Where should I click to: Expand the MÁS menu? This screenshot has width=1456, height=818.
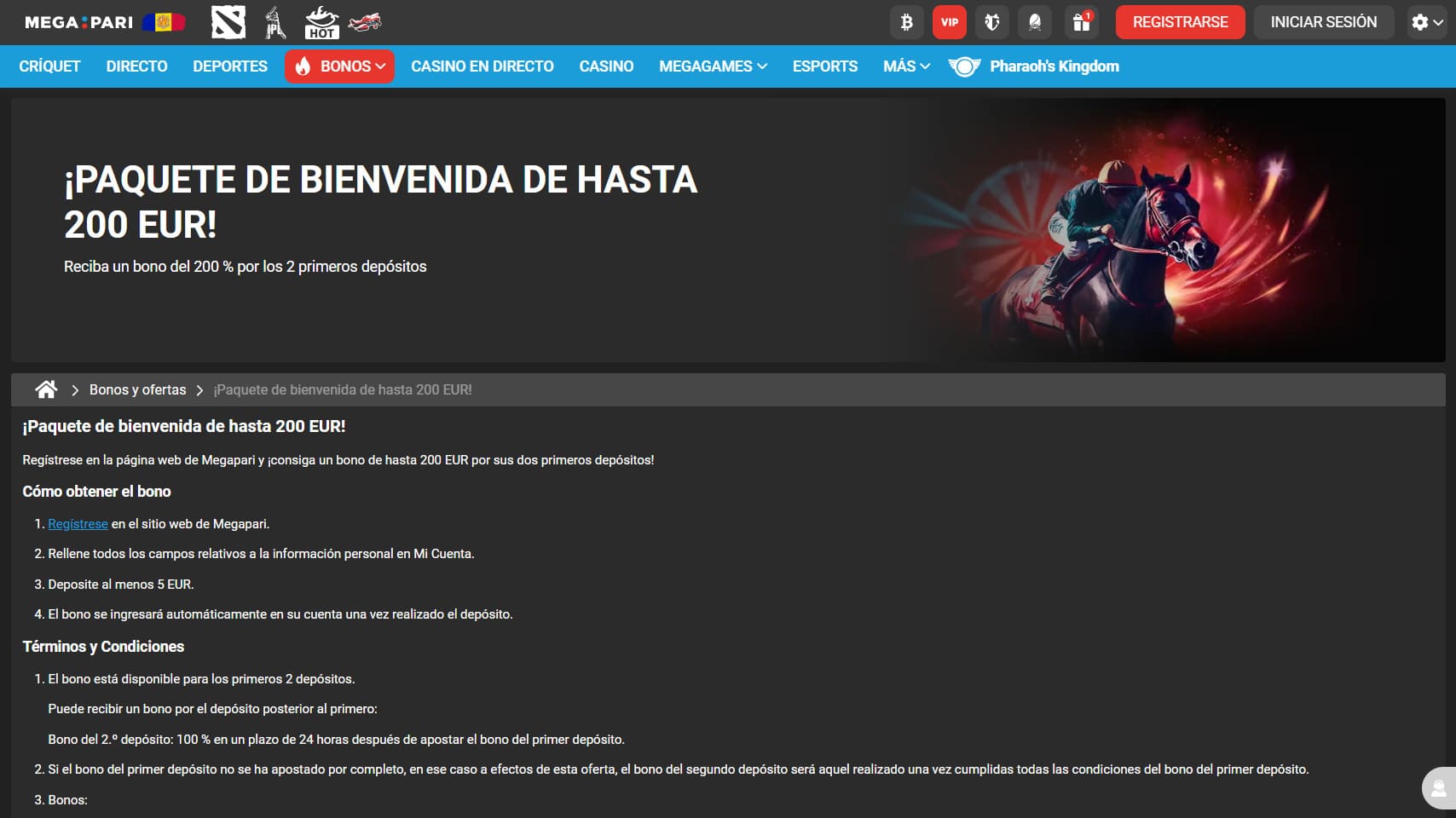[905, 66]
